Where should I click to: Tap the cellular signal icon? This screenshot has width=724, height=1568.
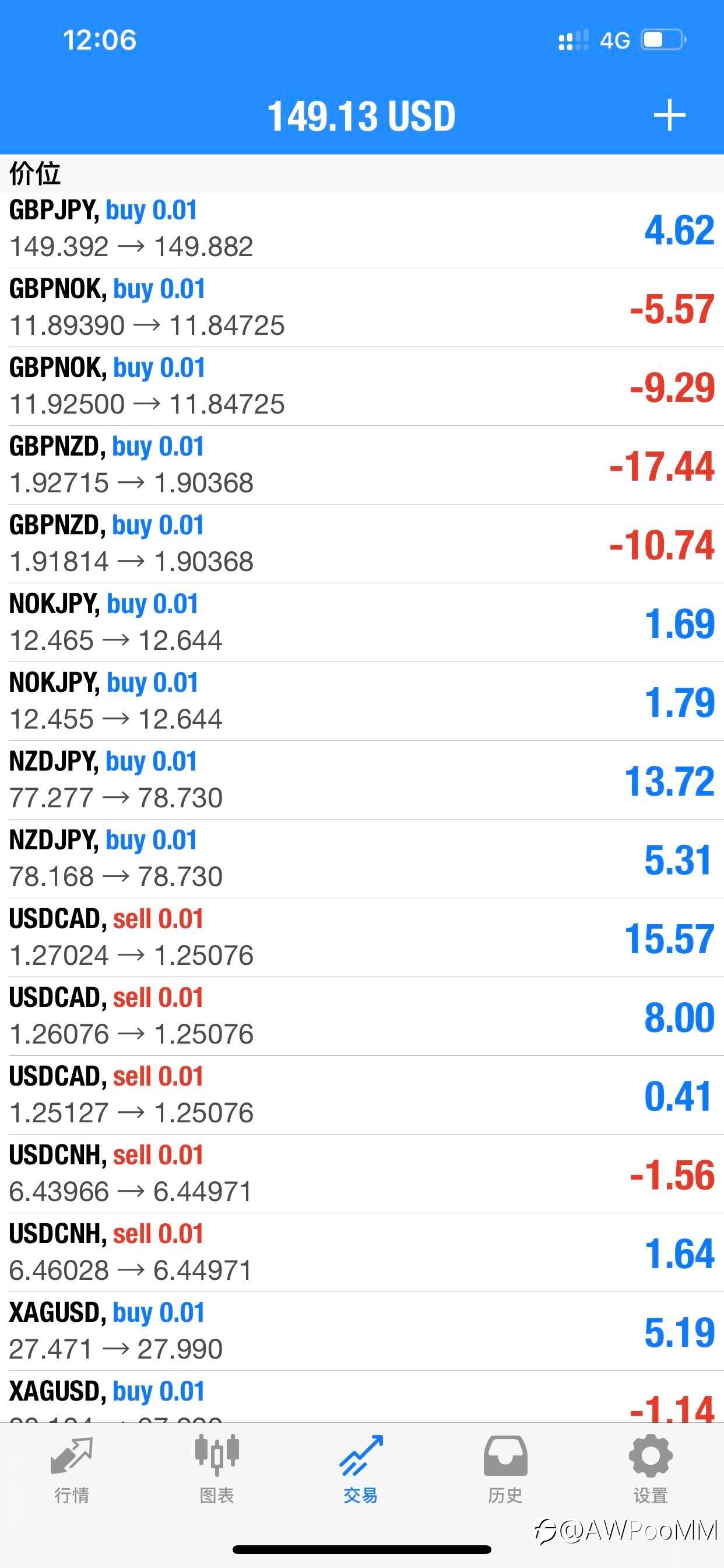[573, 40]
